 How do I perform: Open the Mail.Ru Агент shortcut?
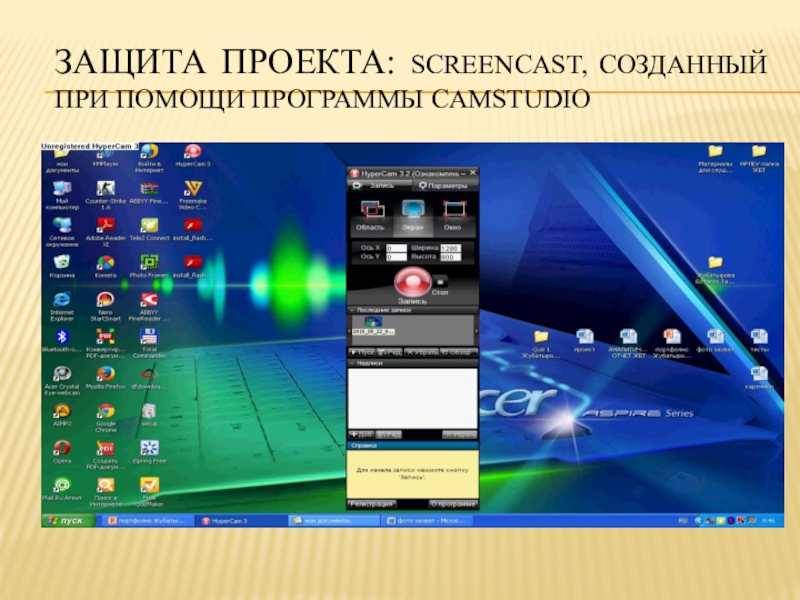[62, 489]
